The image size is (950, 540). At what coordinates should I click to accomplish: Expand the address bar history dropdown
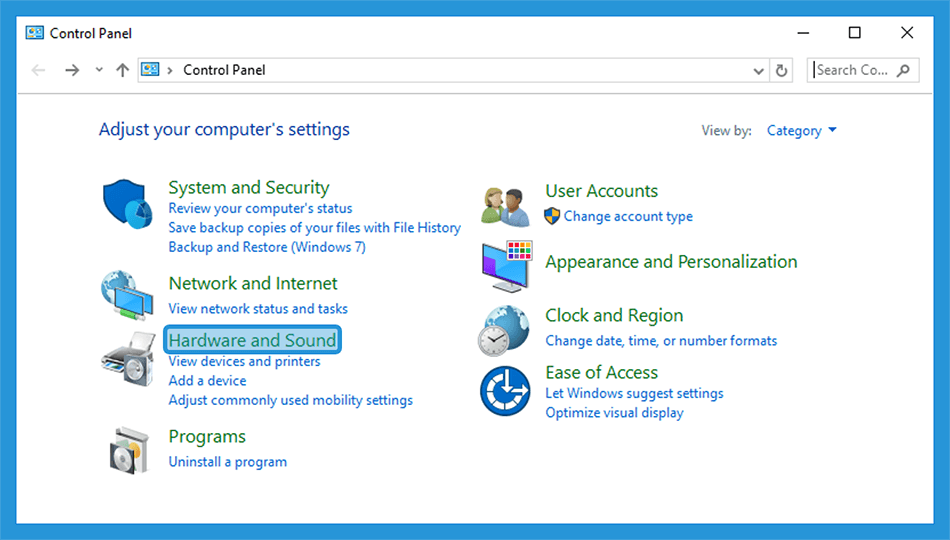pyautogui.click(x=758, y=71)
